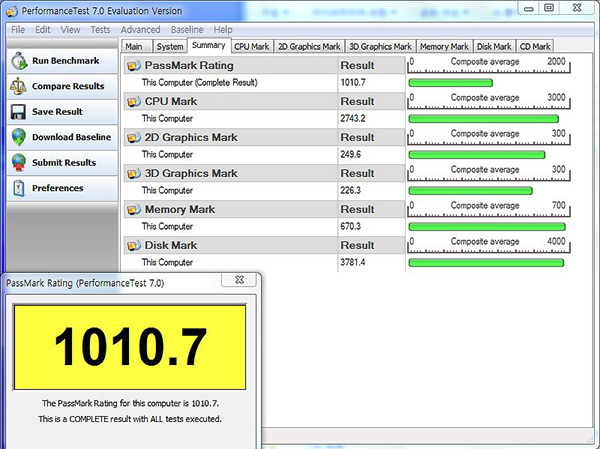Open the View menu
The width and height of the screenshot is (600, 449).
70,29
